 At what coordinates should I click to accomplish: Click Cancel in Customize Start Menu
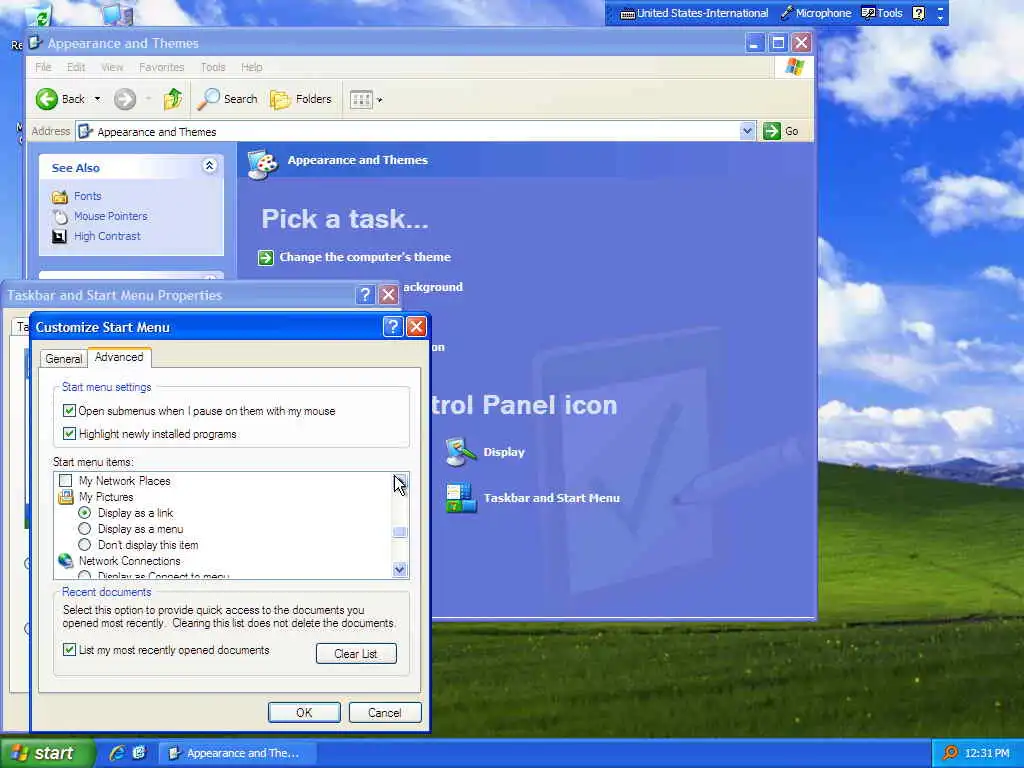[385, 712]
